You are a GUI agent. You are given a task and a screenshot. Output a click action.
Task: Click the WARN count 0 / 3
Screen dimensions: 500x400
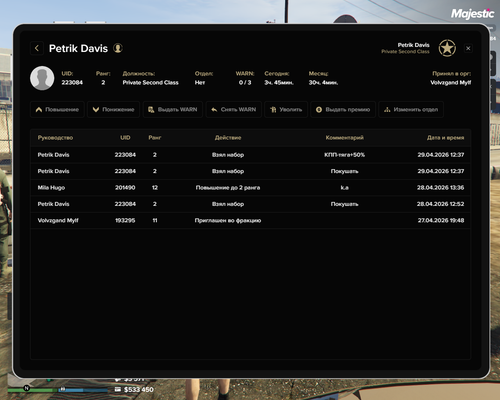(x=245, y=82)
